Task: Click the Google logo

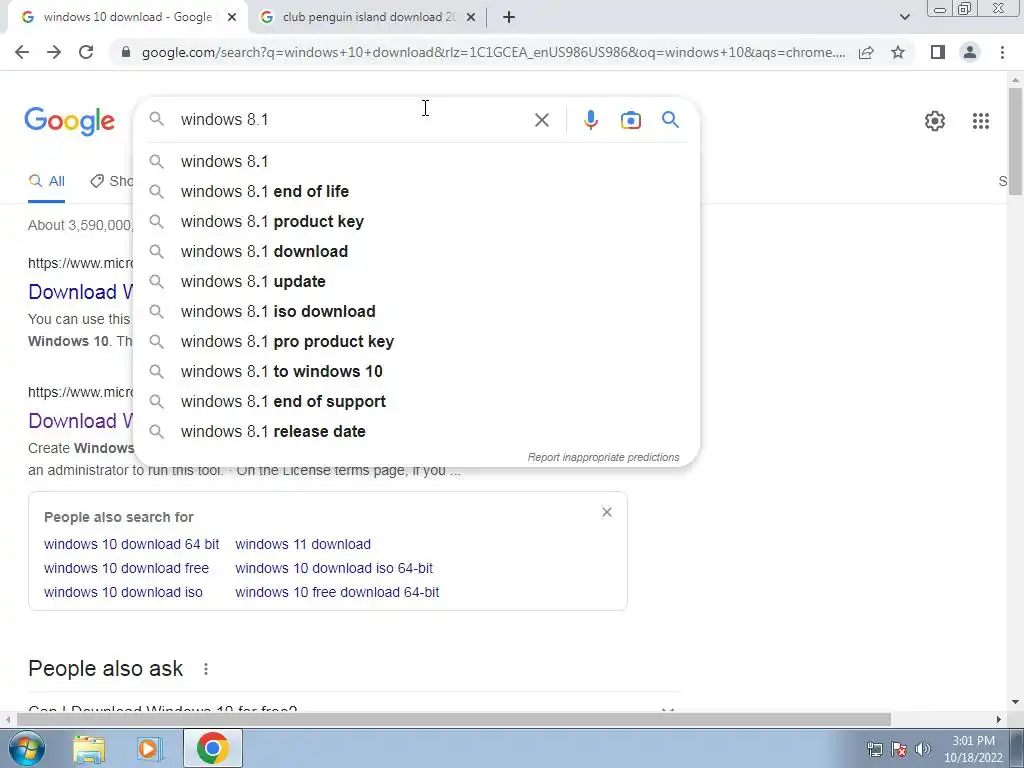Action: click(x=69, y=121)
